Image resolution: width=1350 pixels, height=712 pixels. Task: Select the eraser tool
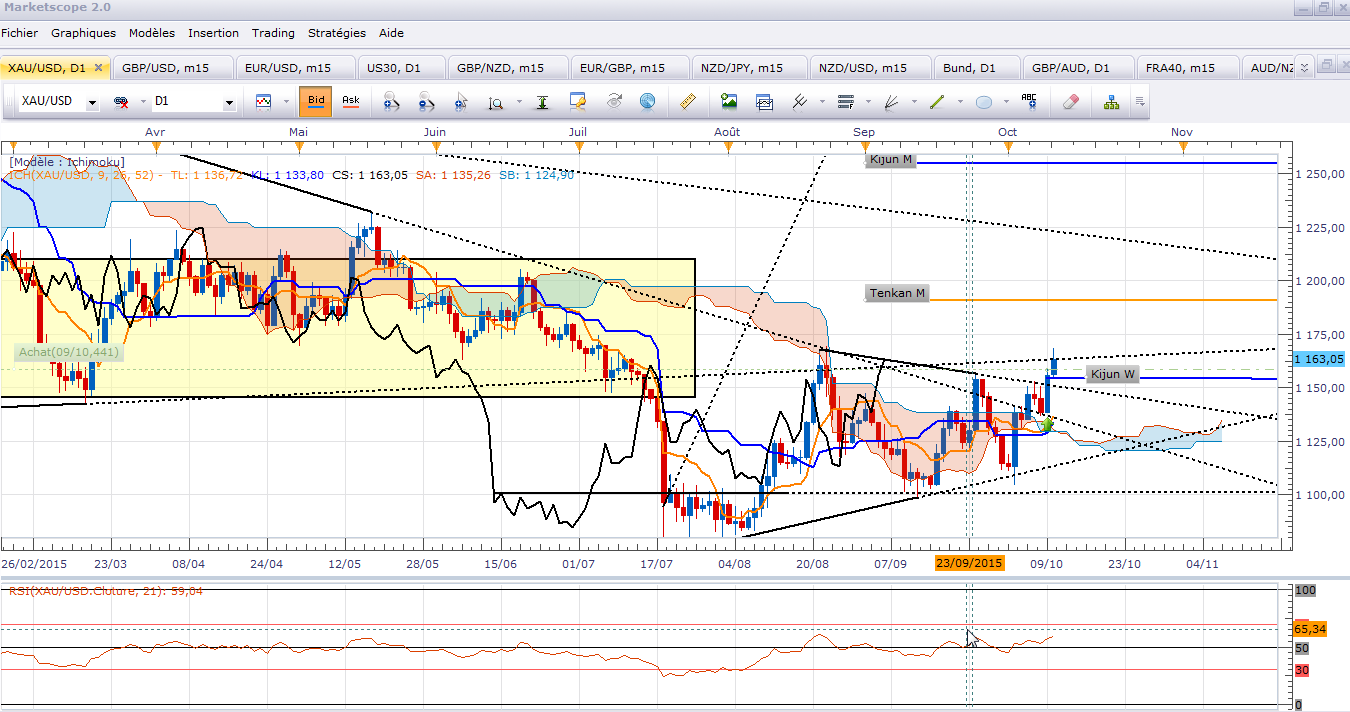click(x=1070, y=101)
